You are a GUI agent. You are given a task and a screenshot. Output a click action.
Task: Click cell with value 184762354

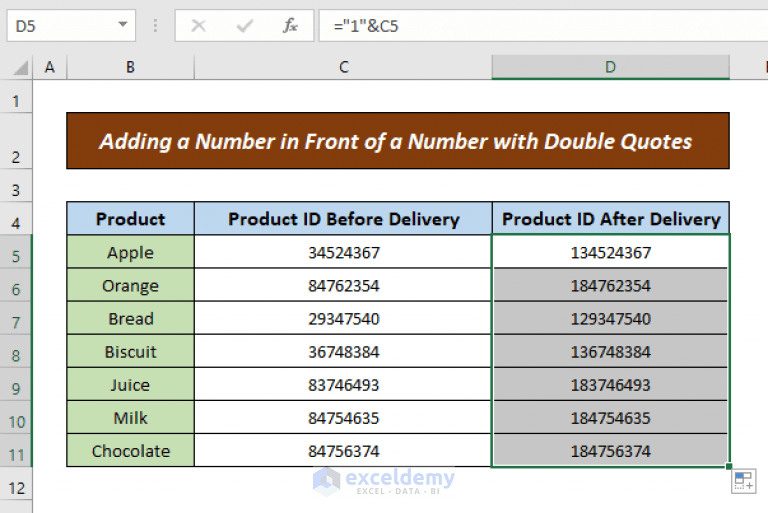click(x=611, y=285)
